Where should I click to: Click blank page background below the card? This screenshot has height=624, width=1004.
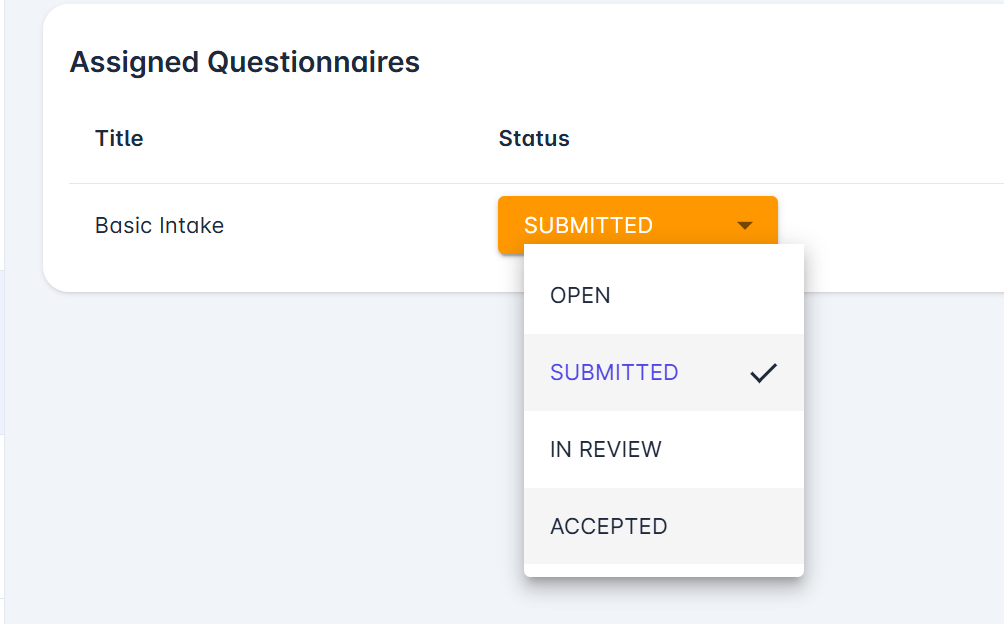pyautogui.click(x=250, y=450)
